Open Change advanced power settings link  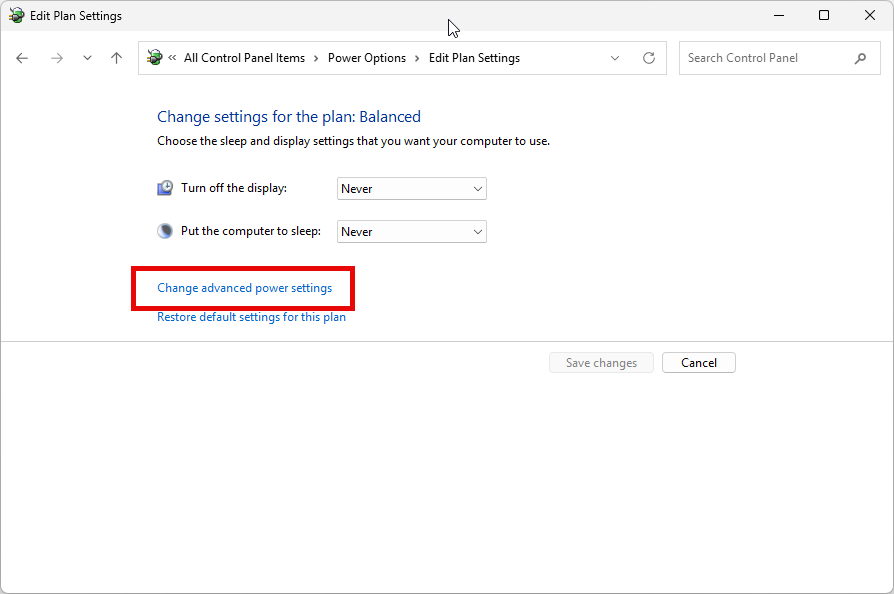(244, 288)
